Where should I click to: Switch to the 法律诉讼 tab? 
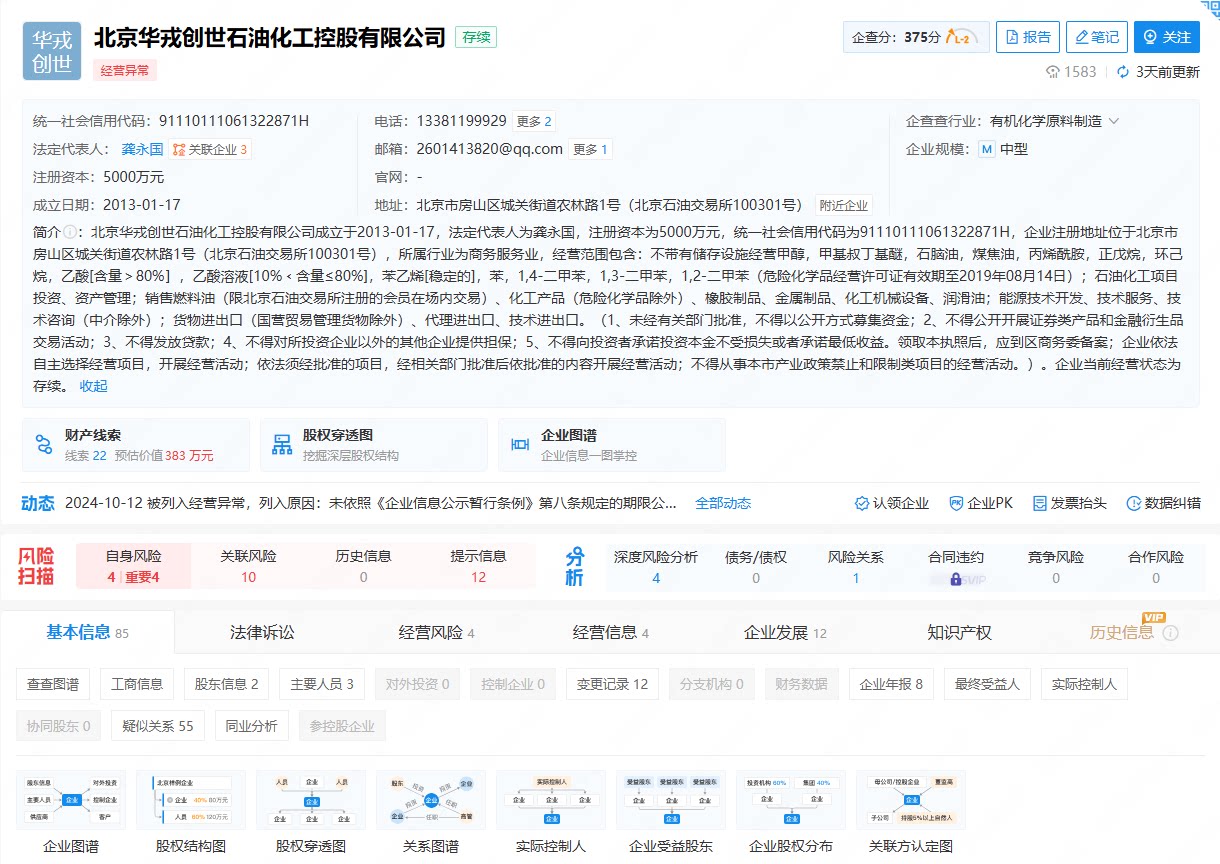click(x=262, y=632)
